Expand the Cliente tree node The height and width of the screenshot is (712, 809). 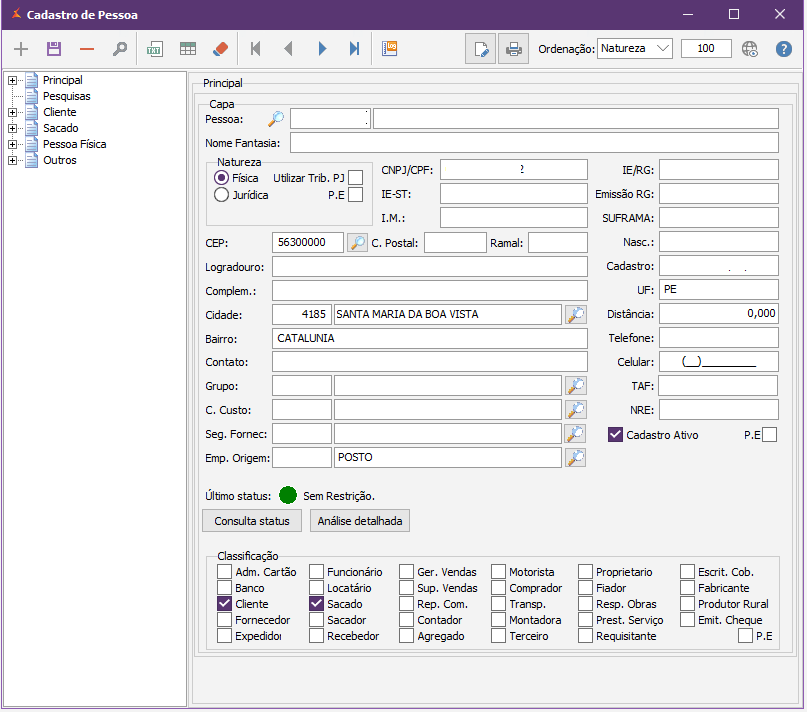click(x=13, y=112)
